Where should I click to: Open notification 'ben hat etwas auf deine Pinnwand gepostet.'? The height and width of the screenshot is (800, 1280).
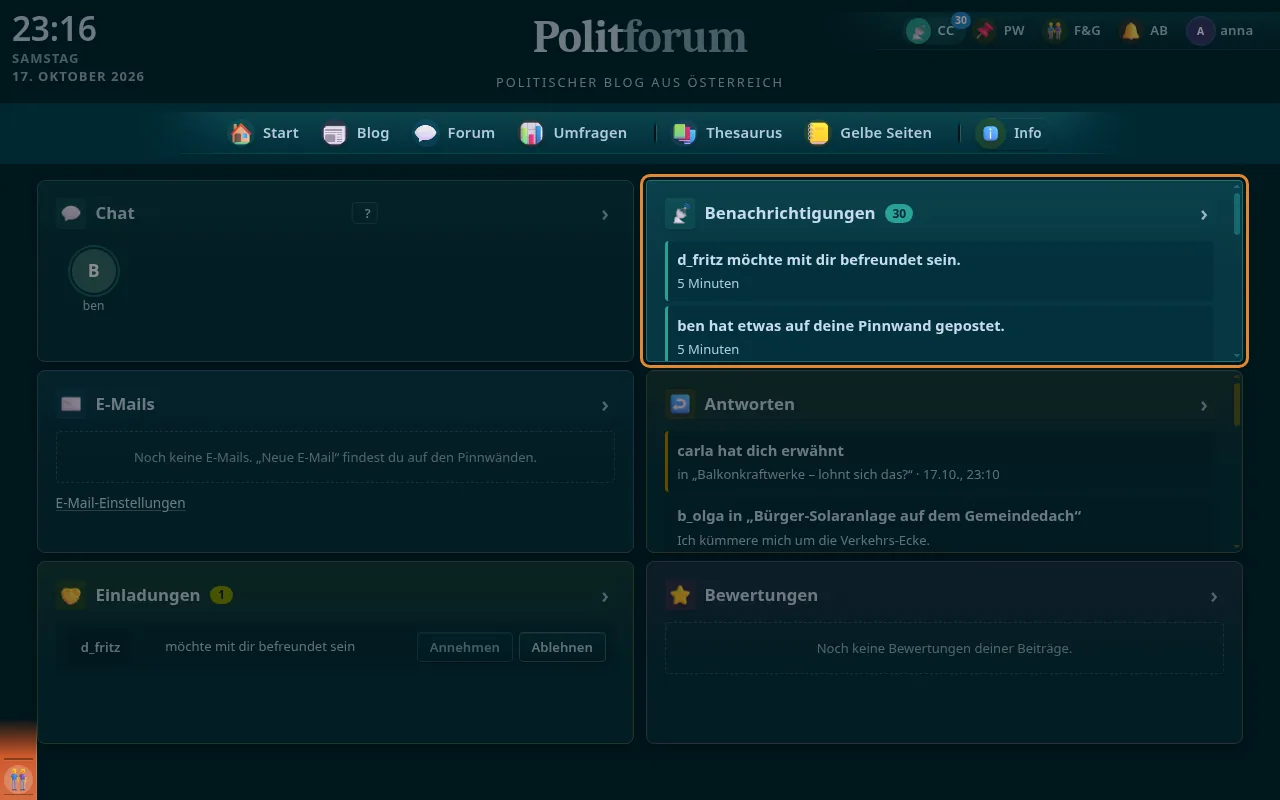click(x=939, y=335)
